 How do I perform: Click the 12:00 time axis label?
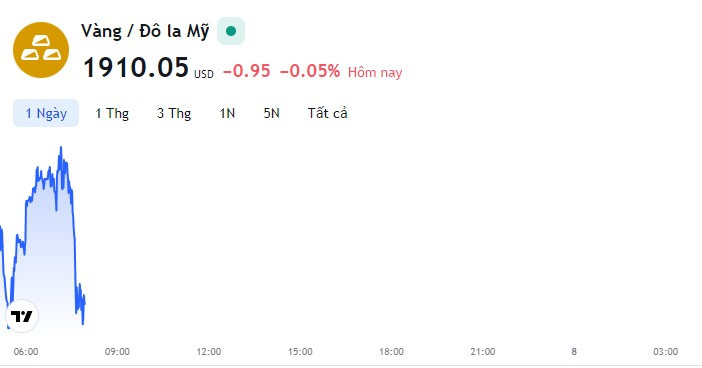[209, 352]
